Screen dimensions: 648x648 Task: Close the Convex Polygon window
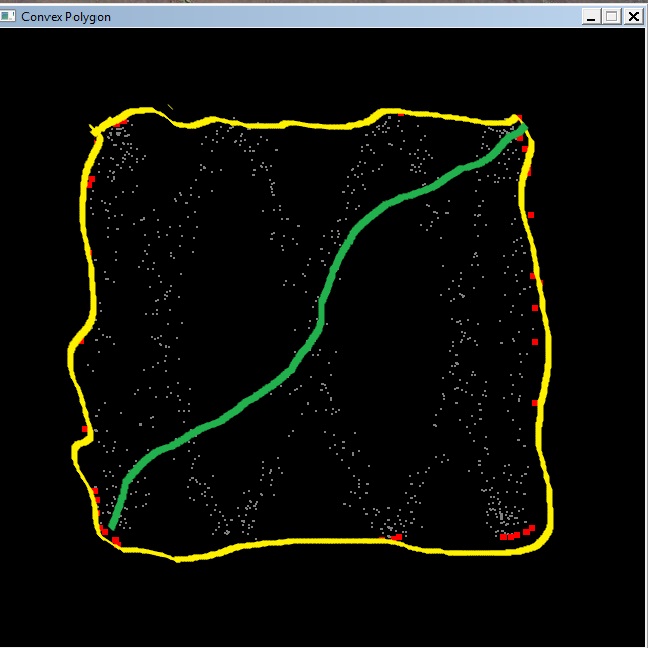pyautogui.click(x=633, y=17)
